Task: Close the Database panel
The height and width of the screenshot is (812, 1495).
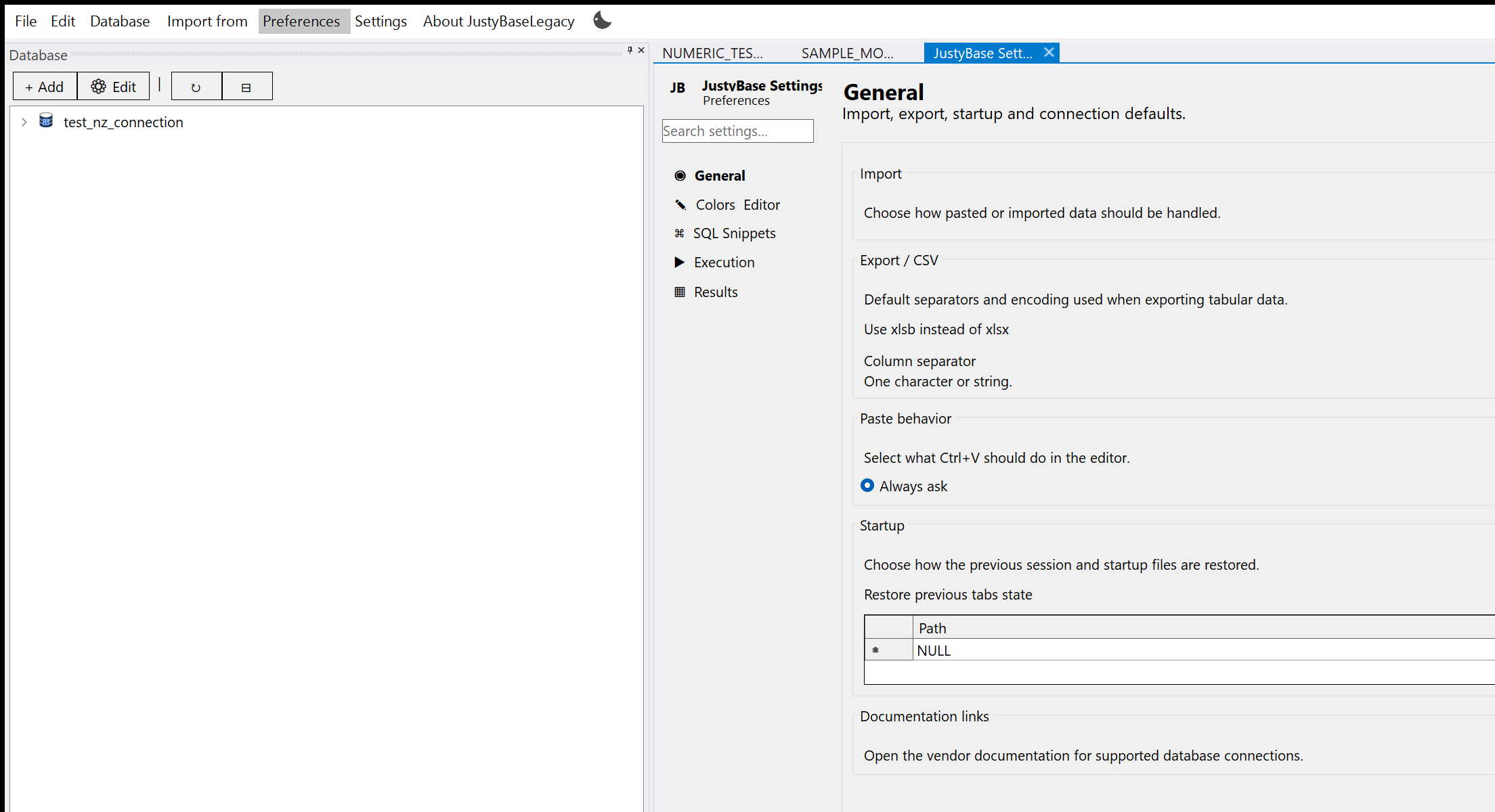Action: click(x=641, y=50)
